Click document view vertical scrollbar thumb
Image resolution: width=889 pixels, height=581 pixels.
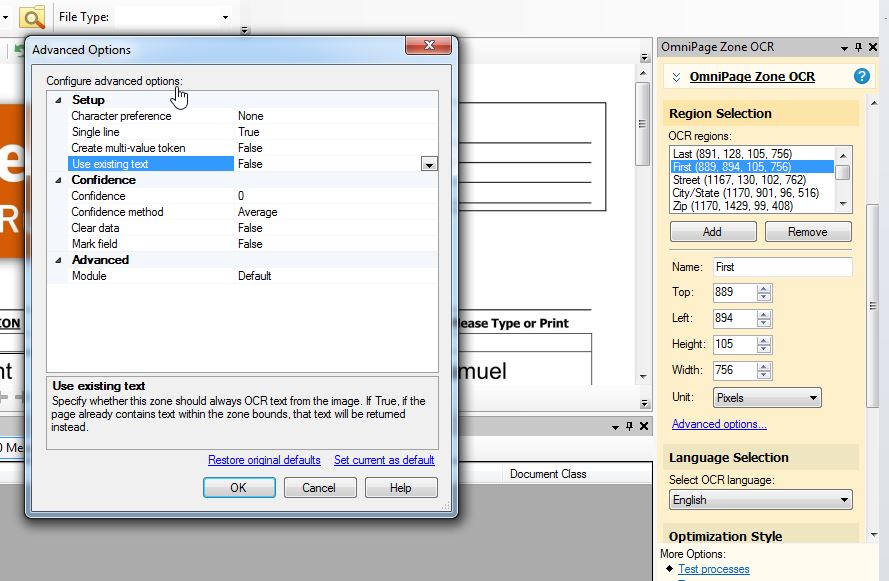click(642, 124)
